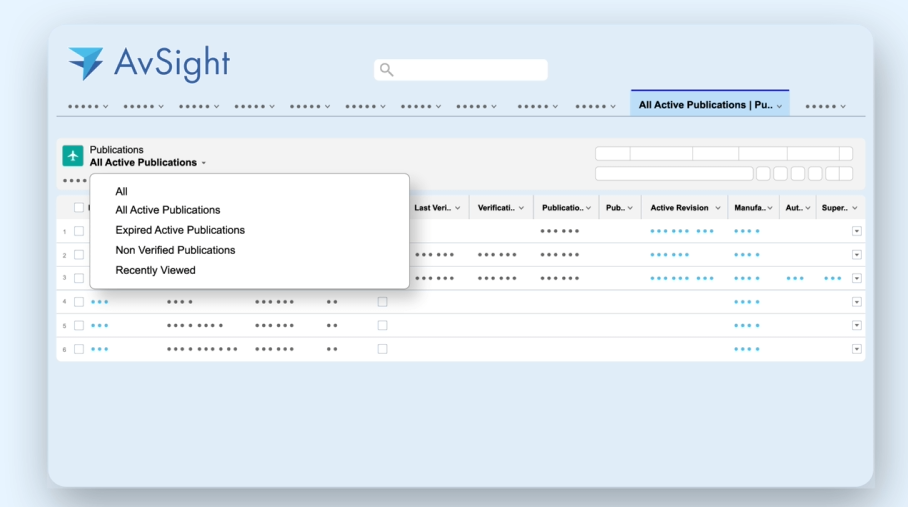Open row 1 actions arrow
This screenshot has width=908, height=507.
coord(856,231)
